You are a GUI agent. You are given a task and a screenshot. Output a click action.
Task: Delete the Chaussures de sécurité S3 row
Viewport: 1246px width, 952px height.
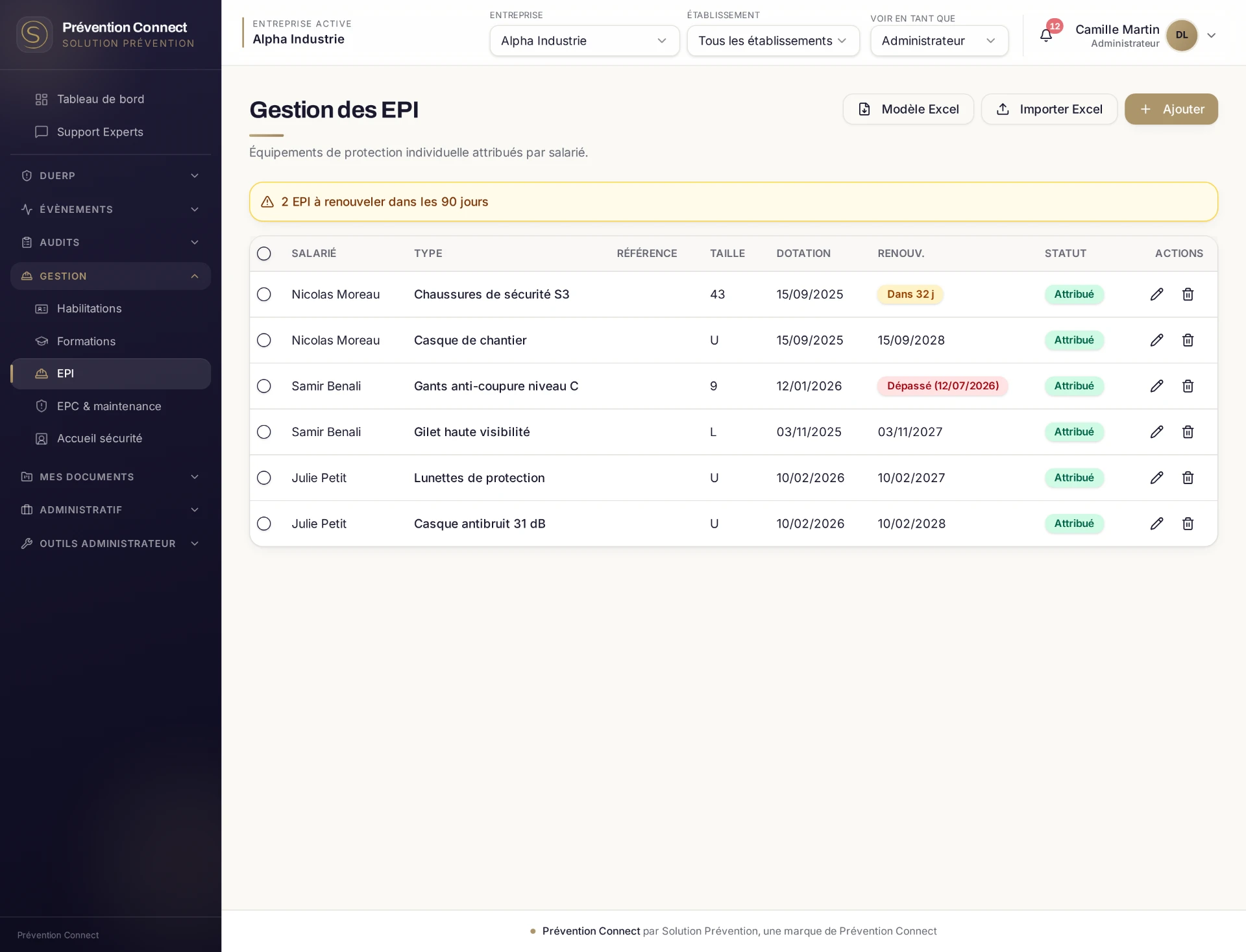click(x=1188, y=294)
